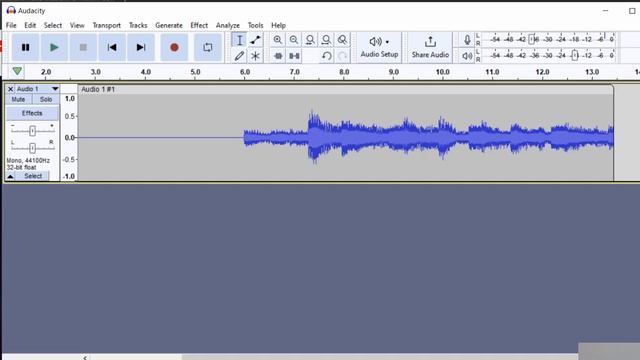Image resolution: width=640 pixels, height=360 pixels.
Task: Click the Stop button
Action: click(x=83, y=47)
